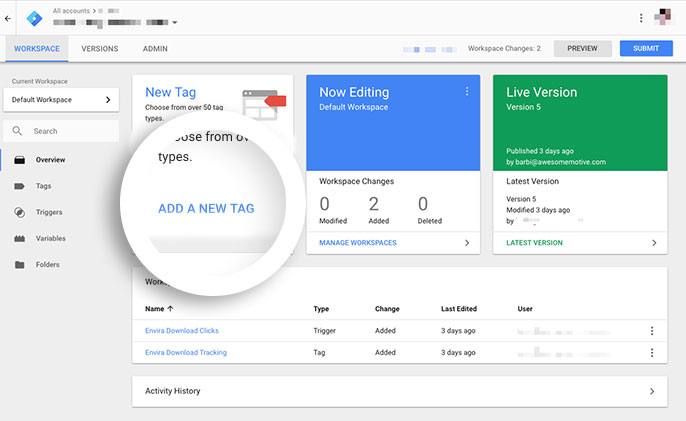Image resolution: width=686 pixels, height=421 pixels.
Task: Open the Now Editing card options menu
Action: pyautogui.click(x=466, y=92)
